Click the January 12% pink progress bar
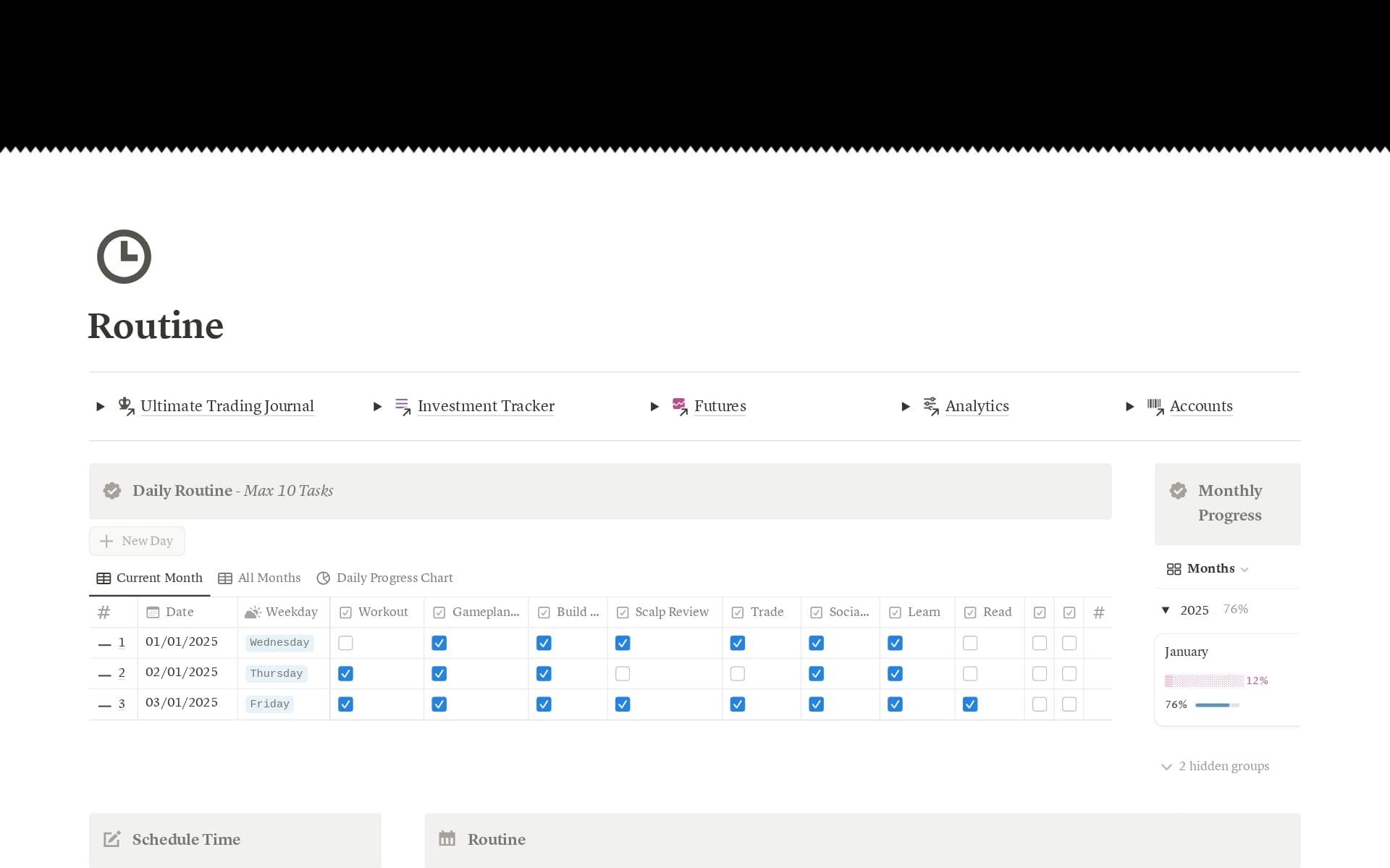1390x868 pixels. point(1203,681)
